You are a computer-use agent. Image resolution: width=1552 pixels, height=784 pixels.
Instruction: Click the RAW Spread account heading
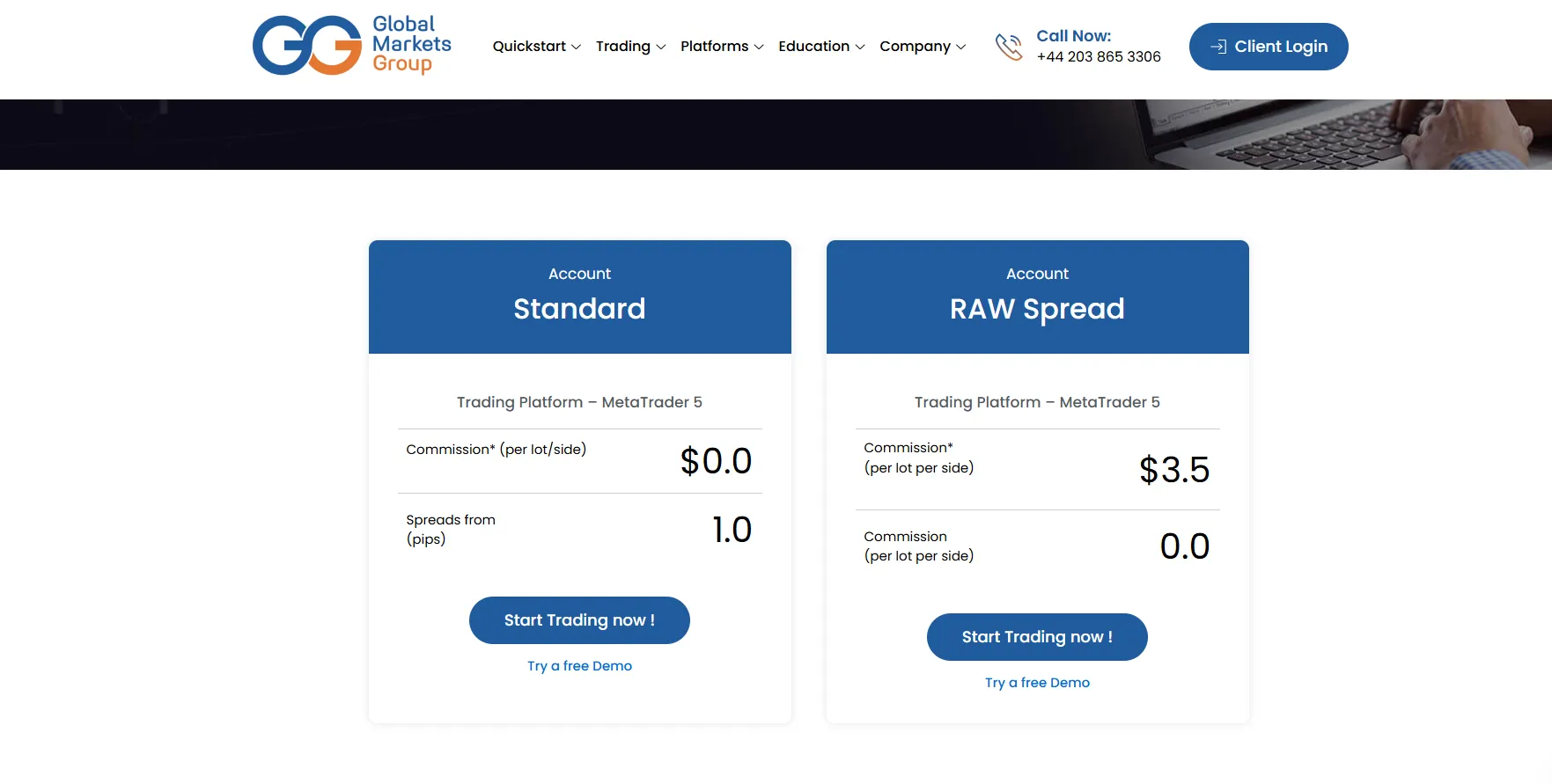coord(1037,309)
